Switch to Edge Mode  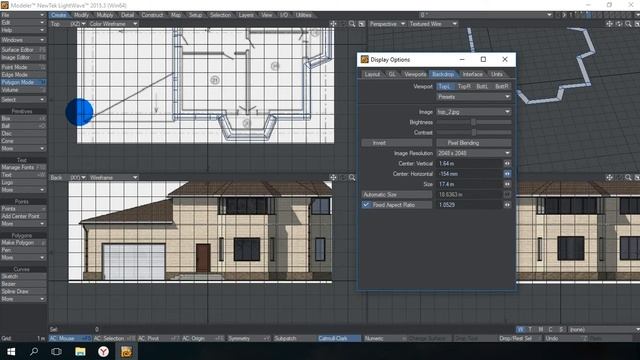pos(23,75)
